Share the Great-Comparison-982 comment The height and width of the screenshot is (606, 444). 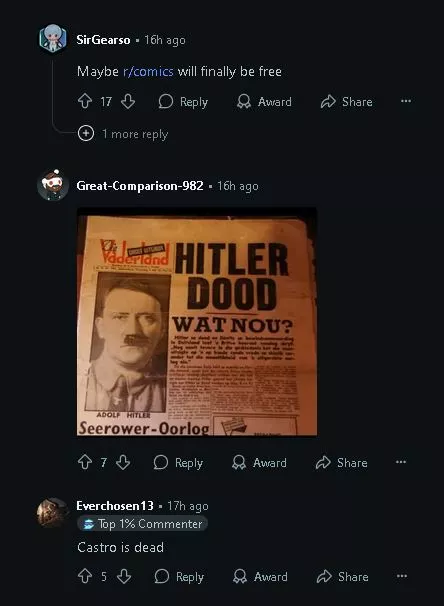(342, 462)
